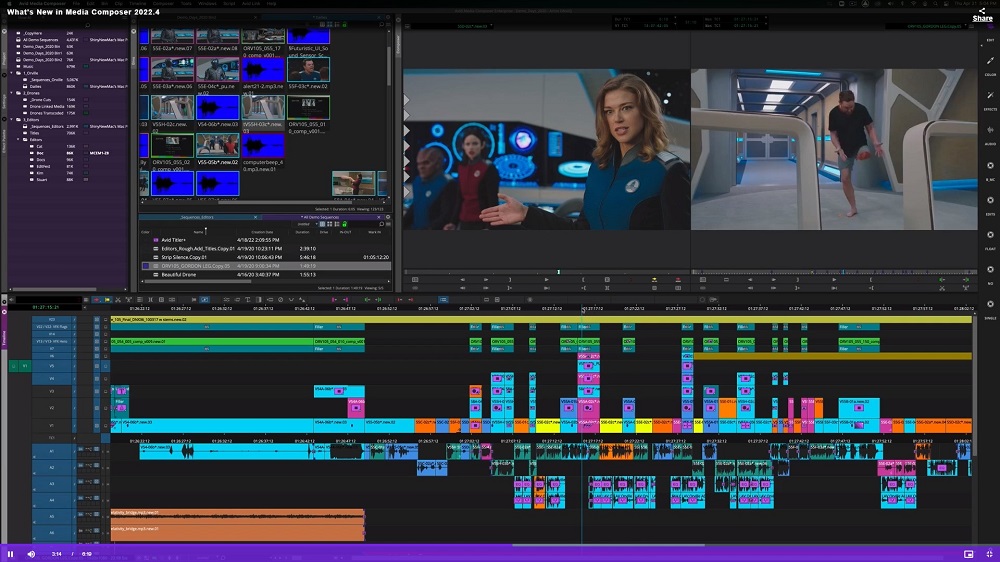The image size is (1000, 562).
Task: Collapse the 1_Orville folder
Action: point(11,73)
